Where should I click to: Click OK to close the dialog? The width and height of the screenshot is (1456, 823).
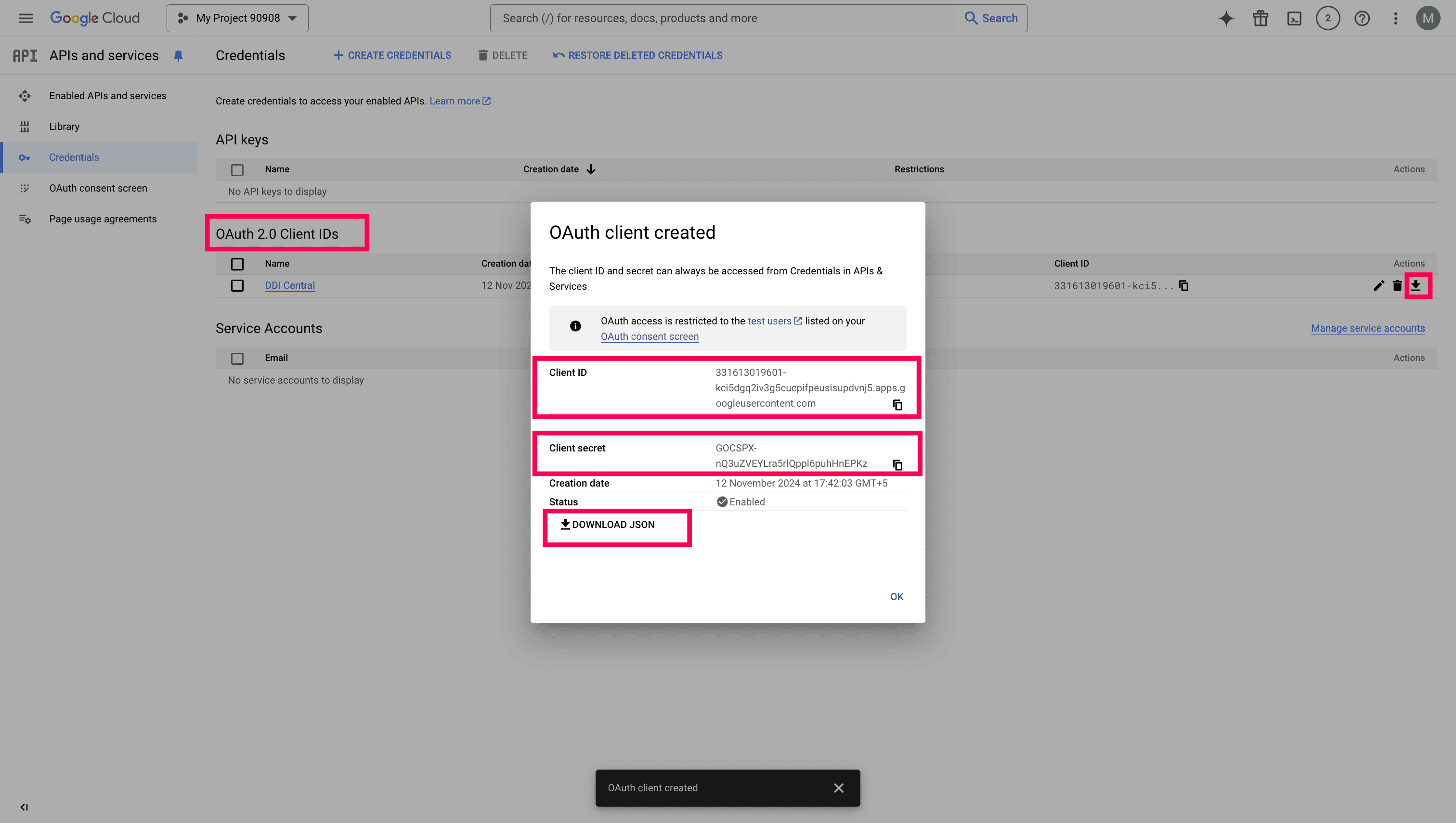tap(897, 597)
